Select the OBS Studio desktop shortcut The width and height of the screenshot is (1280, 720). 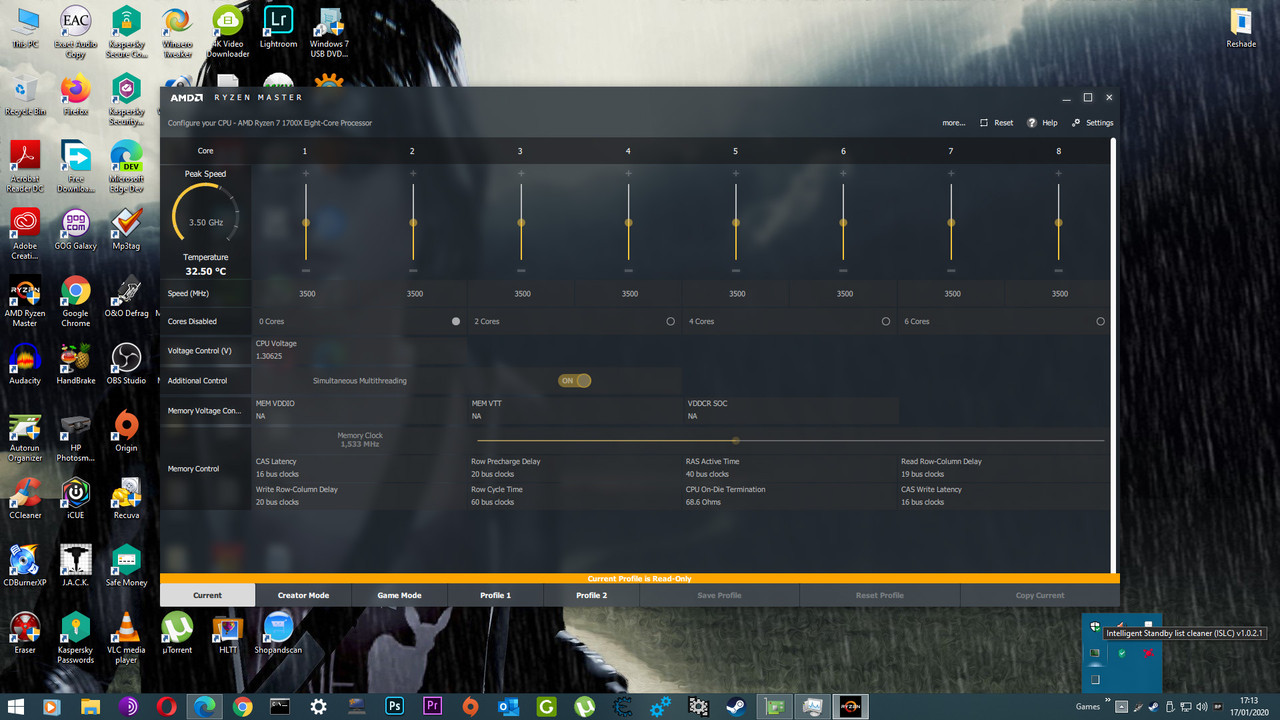126,363
